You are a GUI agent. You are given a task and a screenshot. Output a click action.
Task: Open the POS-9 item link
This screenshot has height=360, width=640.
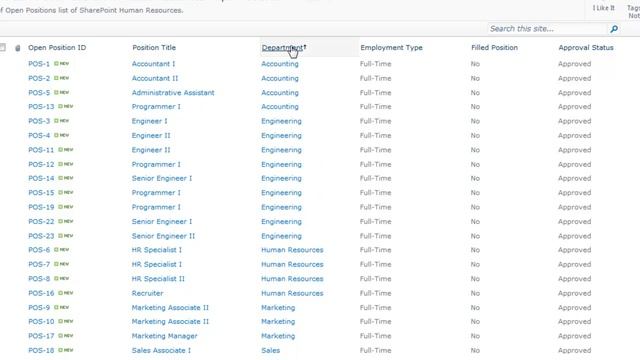tap(39, 308)
